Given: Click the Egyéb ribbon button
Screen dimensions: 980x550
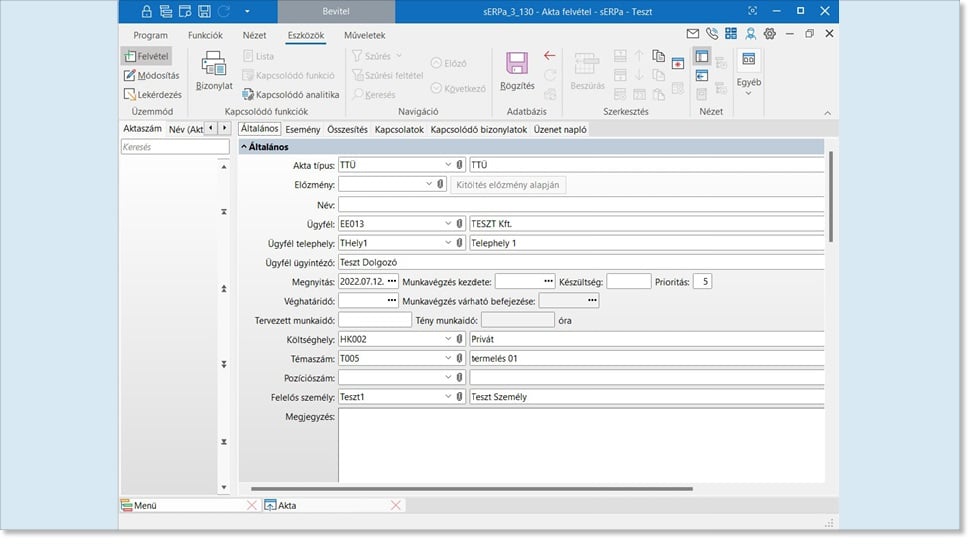Looking at the screenshot, I should tap(748, 70).
